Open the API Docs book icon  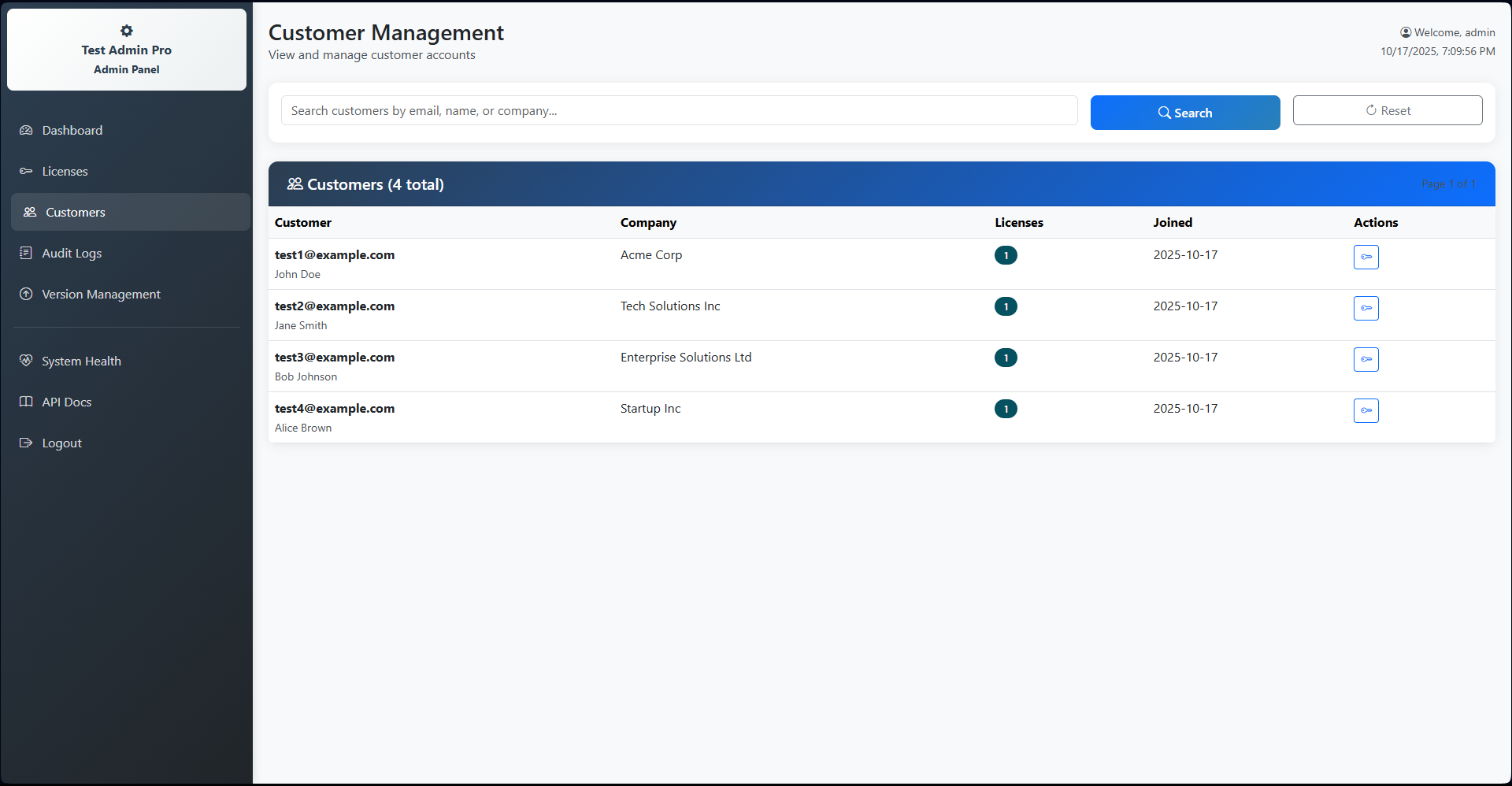point(26,402)
